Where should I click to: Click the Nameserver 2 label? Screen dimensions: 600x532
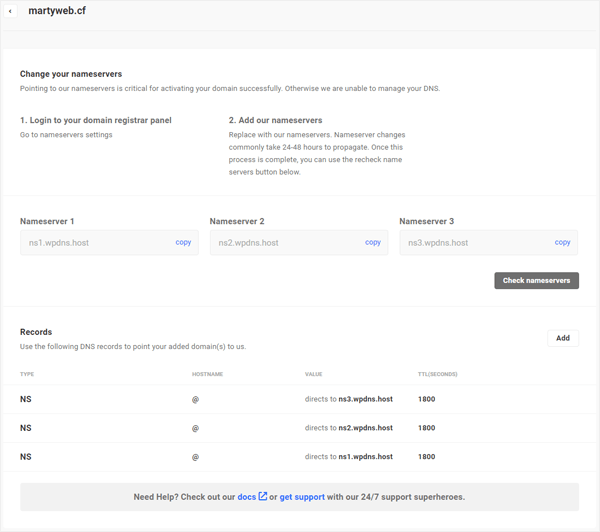point(237,221)
